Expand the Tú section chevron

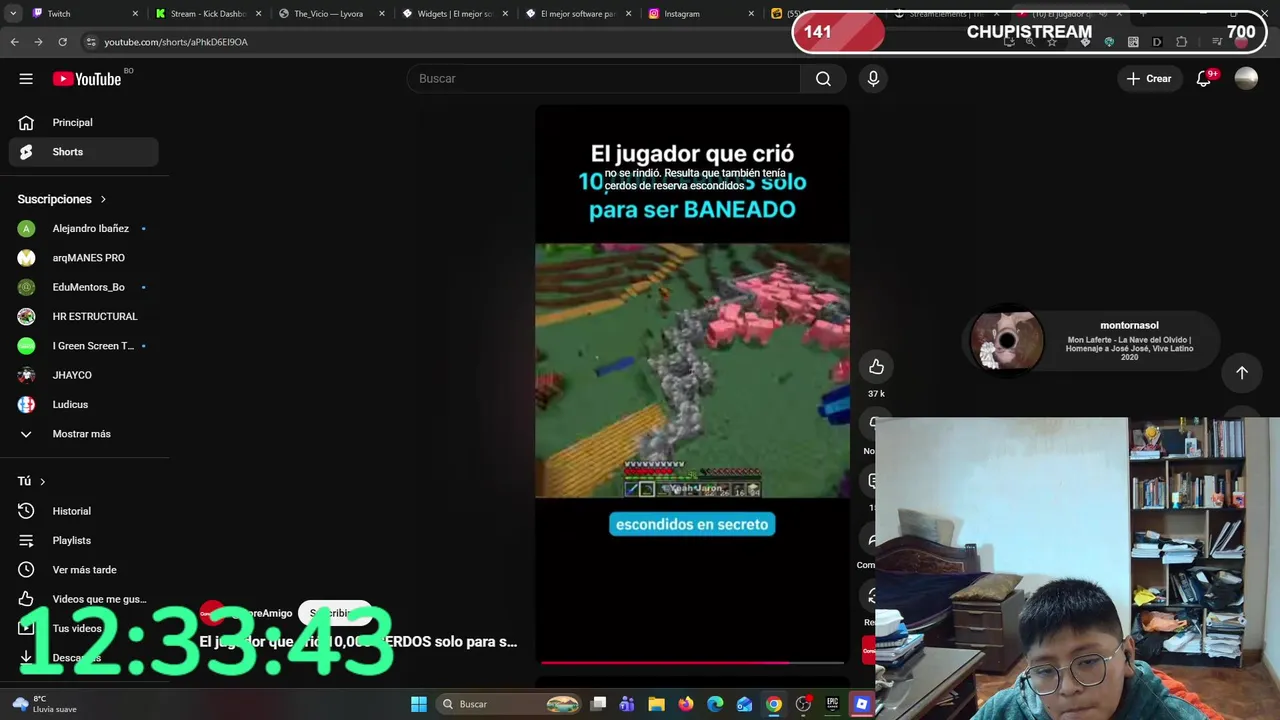point(42,481)
